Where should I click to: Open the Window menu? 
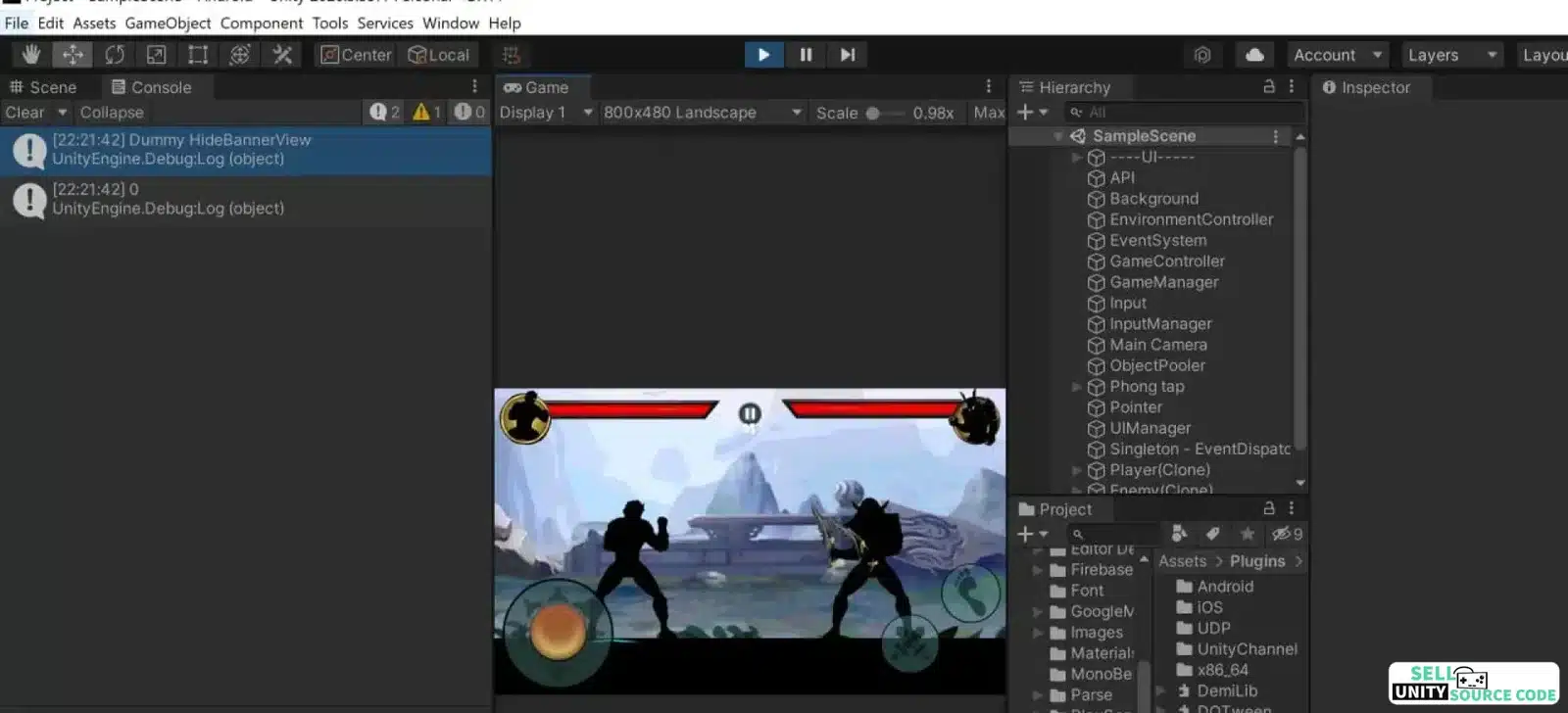coord(451,23)
